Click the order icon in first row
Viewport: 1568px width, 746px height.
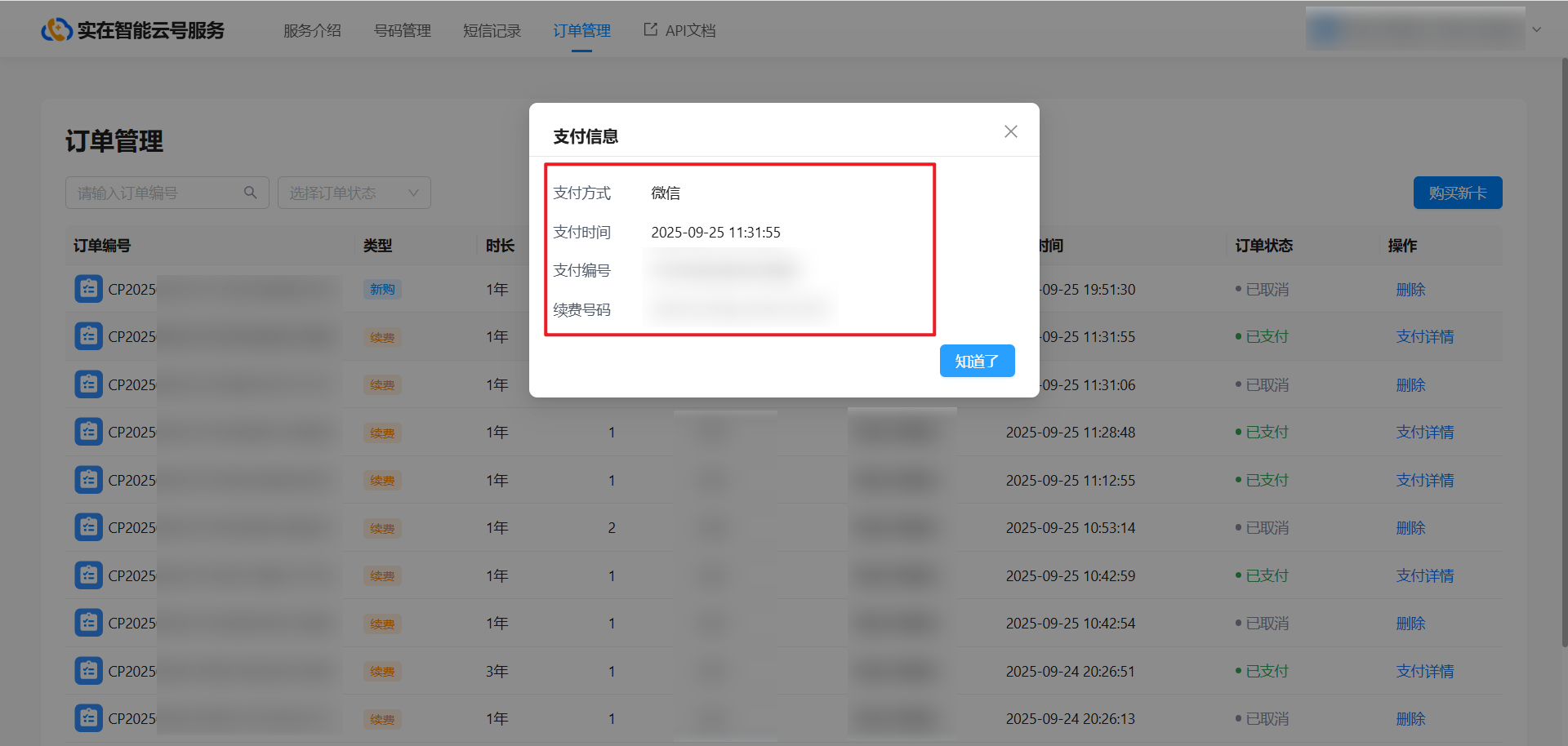coord(88,289)
